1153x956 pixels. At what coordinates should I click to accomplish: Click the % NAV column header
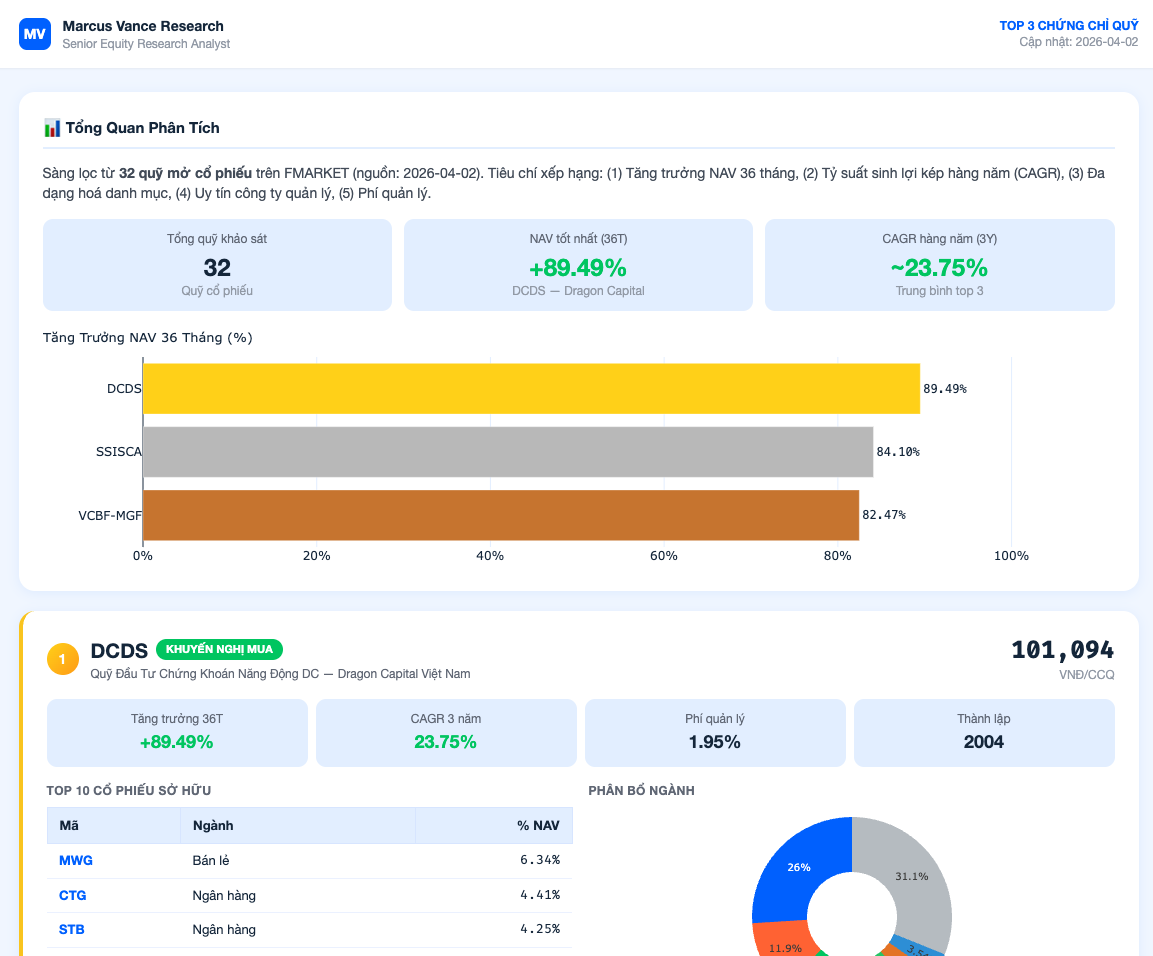pyautogui.click(x=538, y=825)
